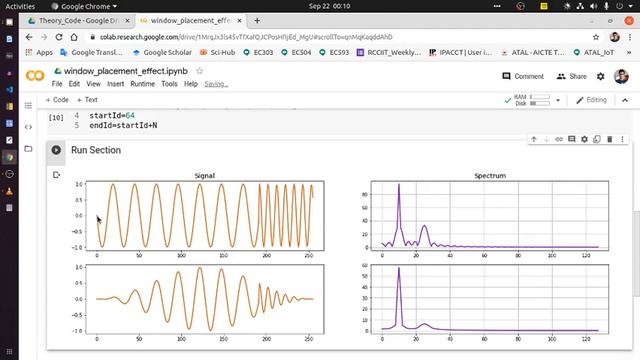Image resolution: width=640 pixels, height=360 pixels.
Task: Open the Edit menu
Action: click(74, 84)
